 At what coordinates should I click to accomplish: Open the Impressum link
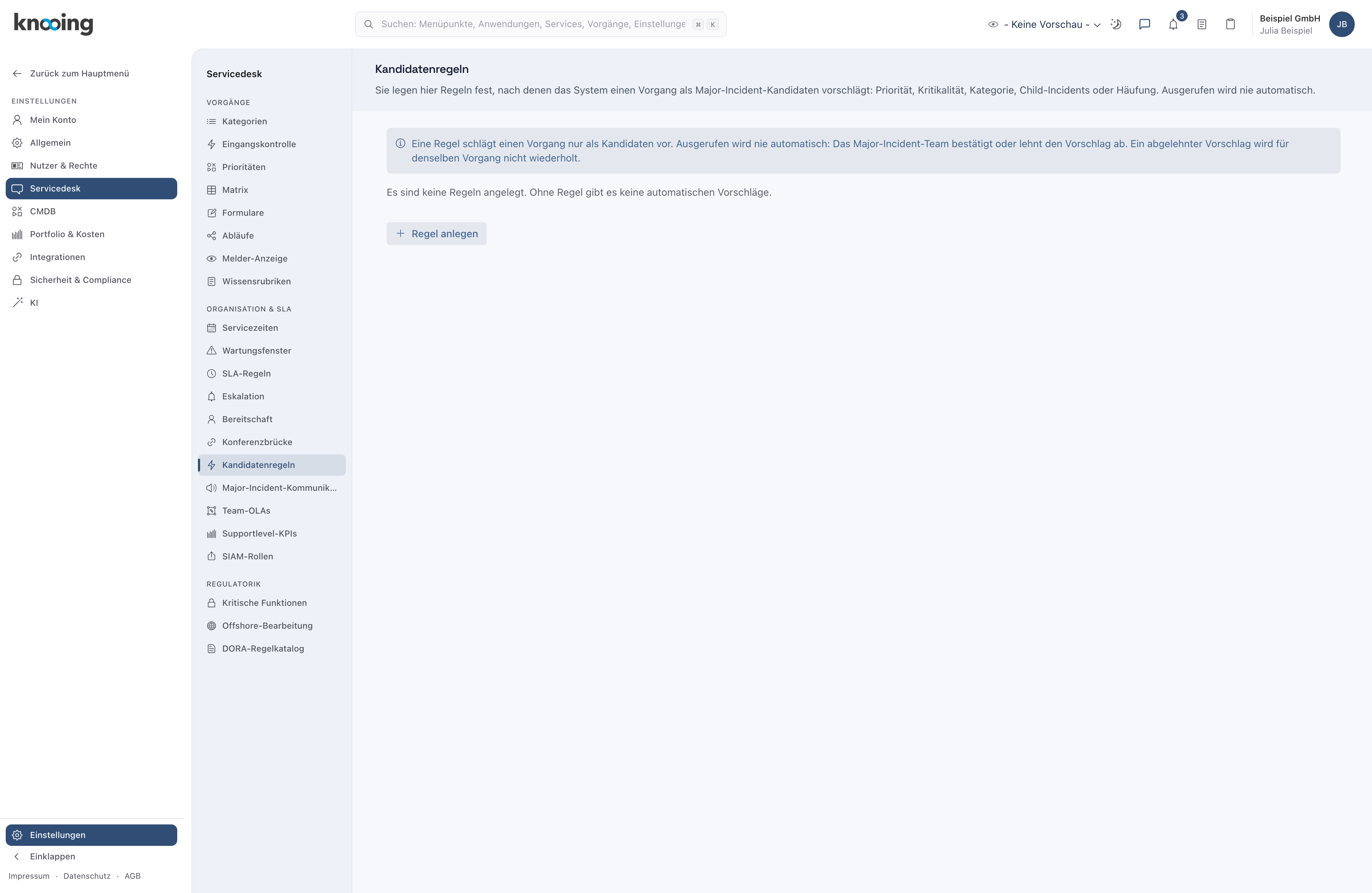tap(29, 876)
